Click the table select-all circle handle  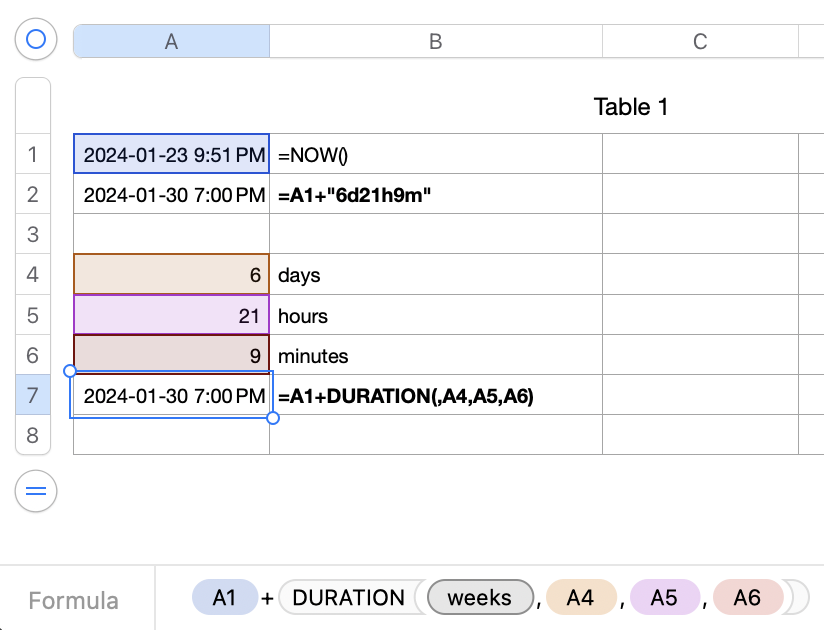pos(36,39)
